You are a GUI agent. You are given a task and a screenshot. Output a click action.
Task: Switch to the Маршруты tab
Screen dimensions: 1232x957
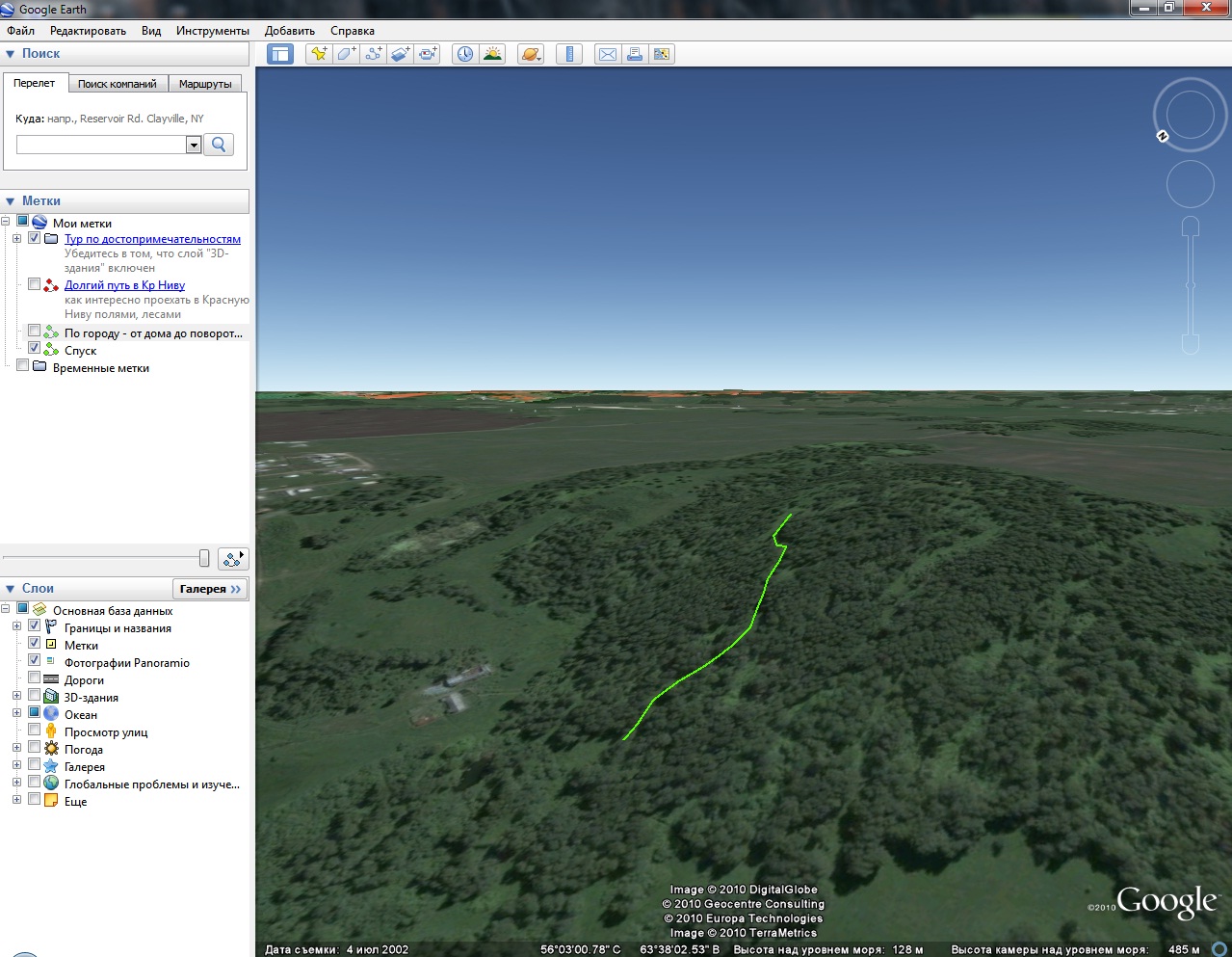coord(205,84)
